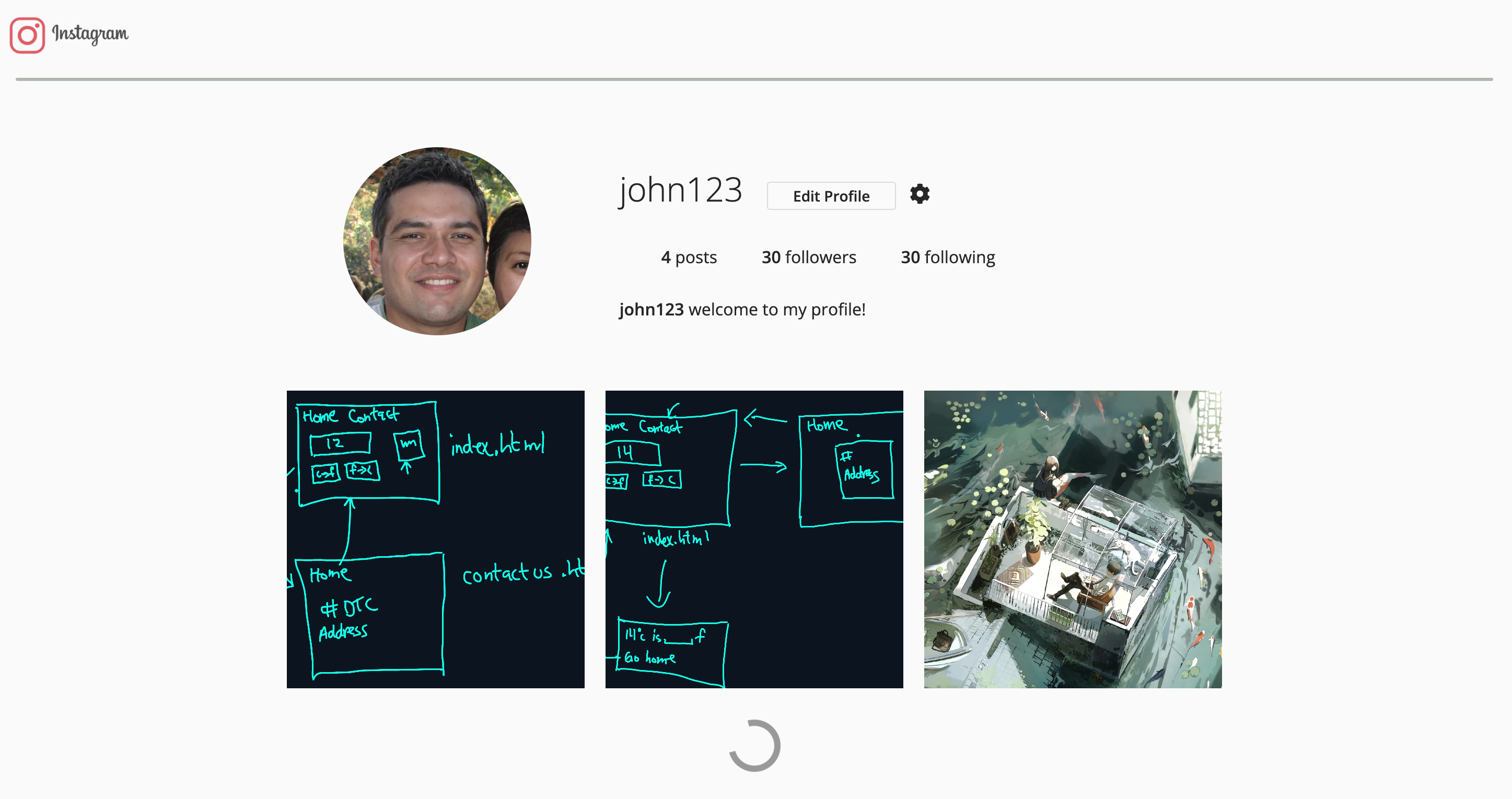
Task: Click the bio text 'welcome to my profile!'
Action: (x=776, y=309)
